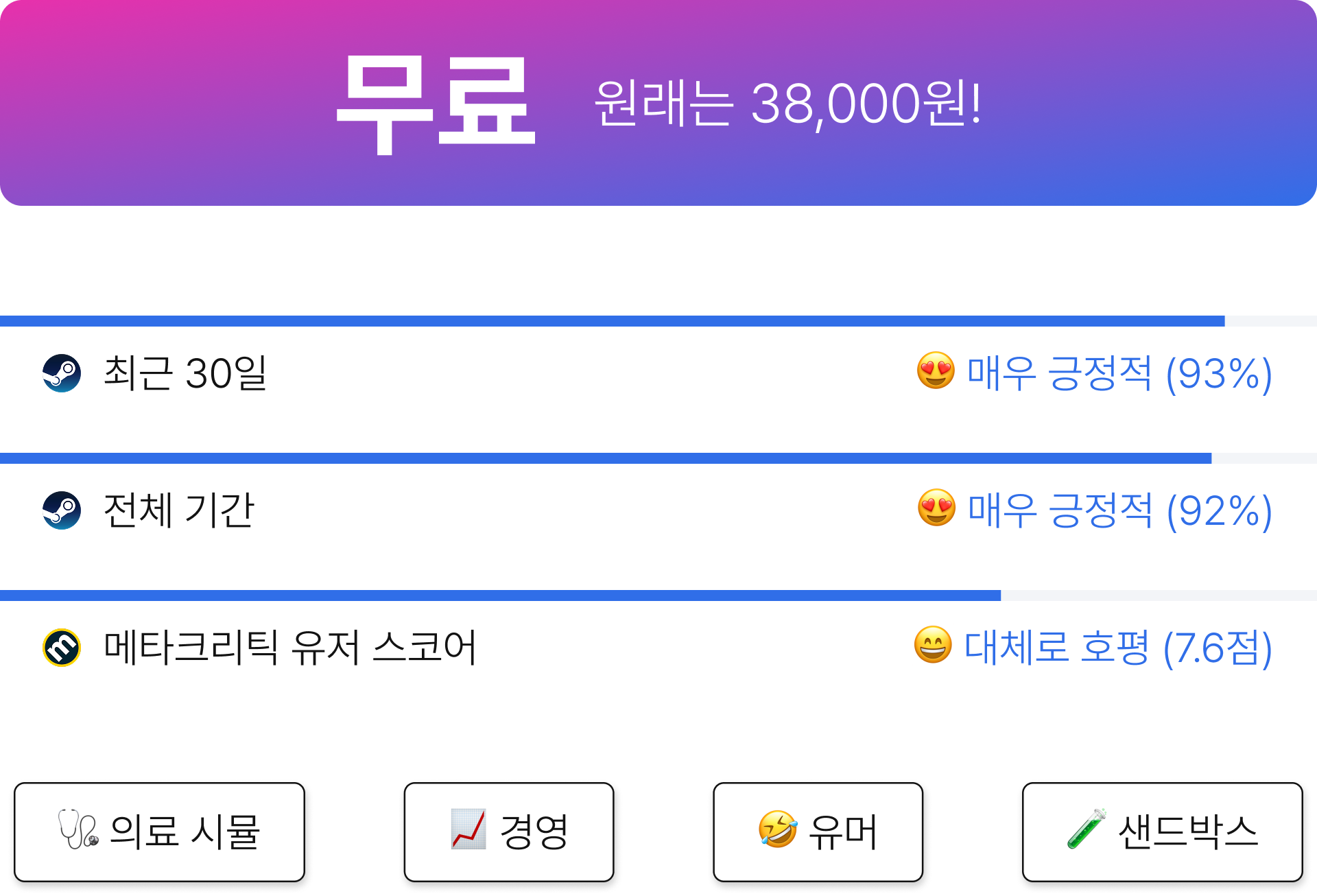Click the 원래는 38,000원! original price text
The height and width of the screenshot is (896, 1317).
pyautogui.click(x=788, y=103)
